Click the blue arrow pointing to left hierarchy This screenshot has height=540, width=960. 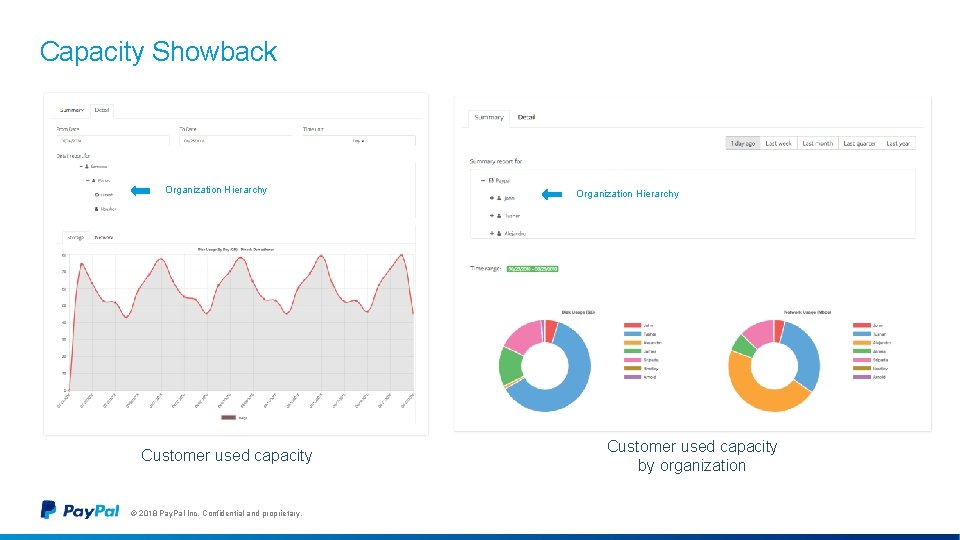[x=140, y=190]
